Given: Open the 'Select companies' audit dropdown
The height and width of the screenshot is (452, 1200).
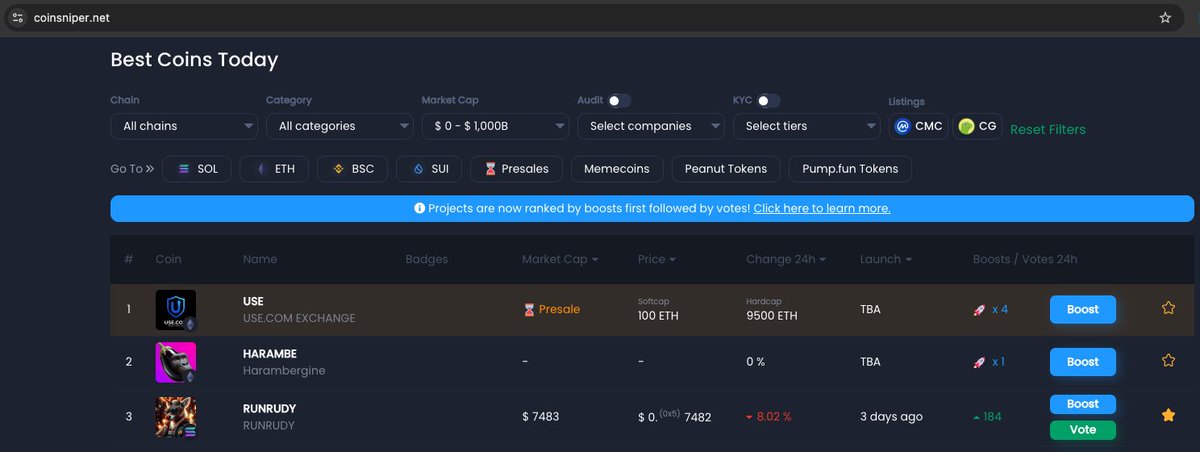Looking at the screenshot, I should (x=651, y=126).
